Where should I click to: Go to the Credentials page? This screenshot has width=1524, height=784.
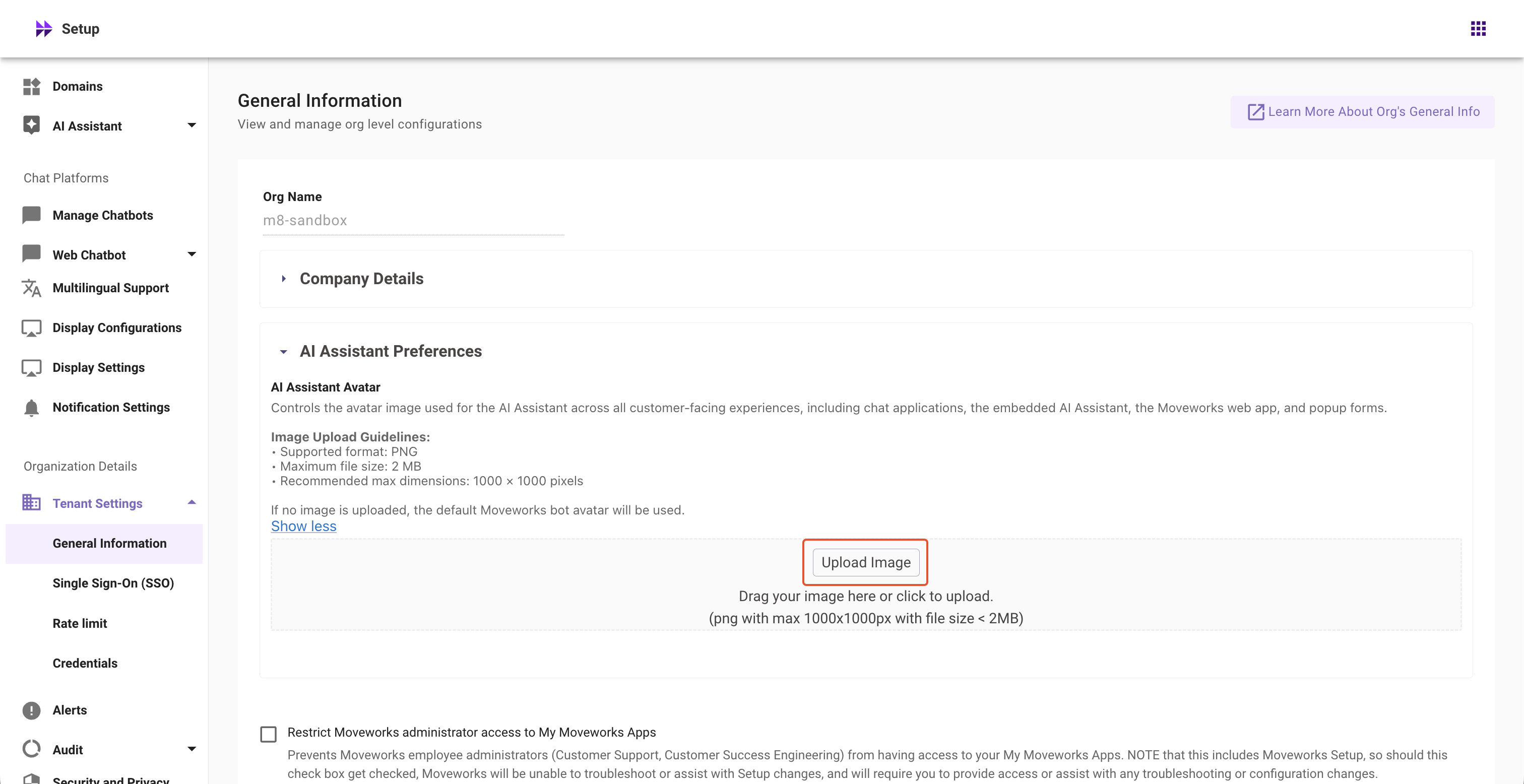pyautogui.click(x=85, y=663)
